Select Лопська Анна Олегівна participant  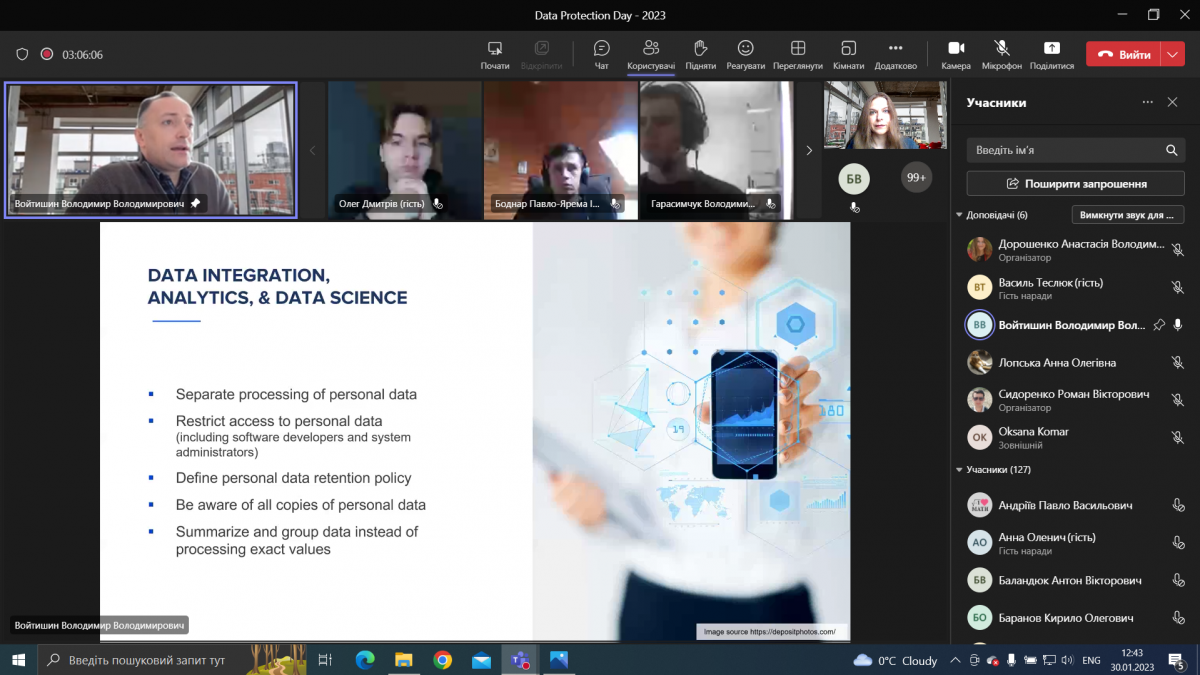(1076, 363)
